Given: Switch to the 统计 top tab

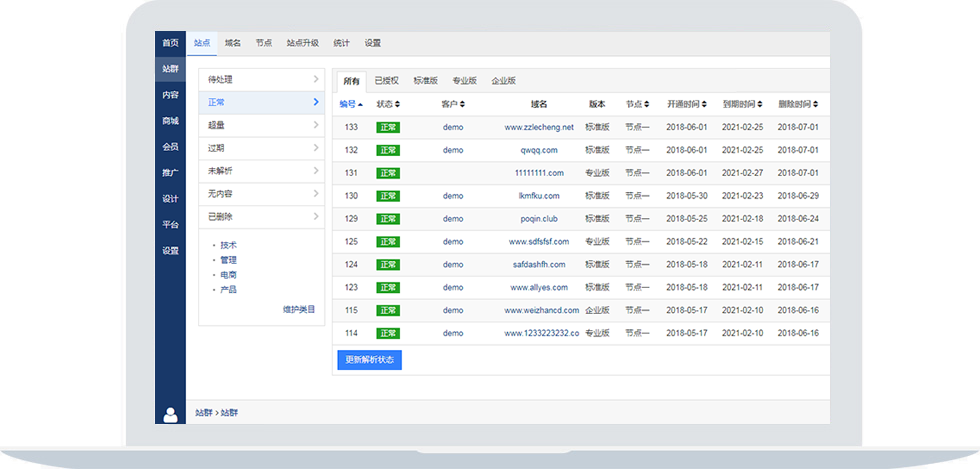Looking at the screenshot, I should [x=341, y=43].
